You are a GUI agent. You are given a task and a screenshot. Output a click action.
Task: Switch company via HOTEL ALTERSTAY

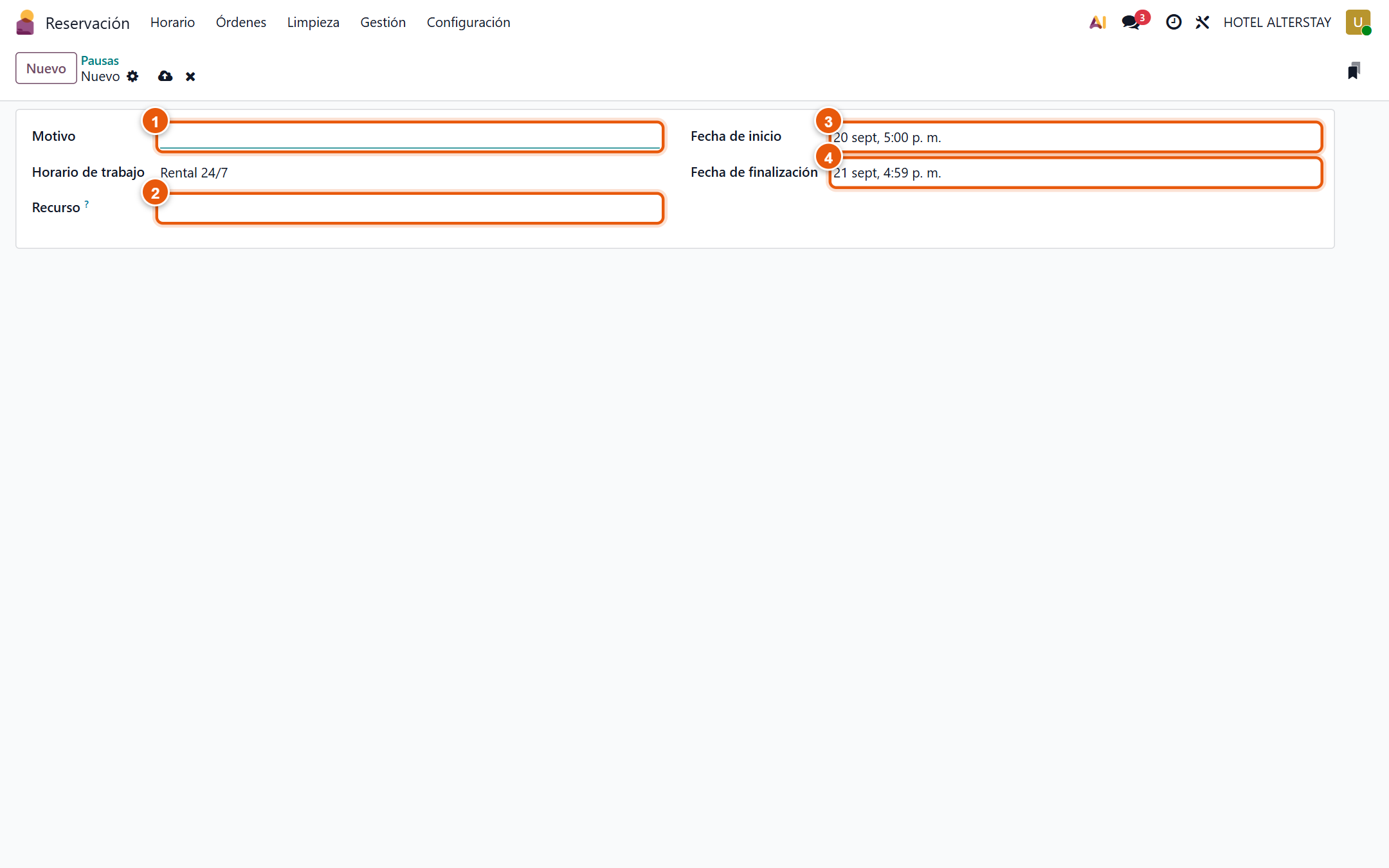[x=1277, y=23]
